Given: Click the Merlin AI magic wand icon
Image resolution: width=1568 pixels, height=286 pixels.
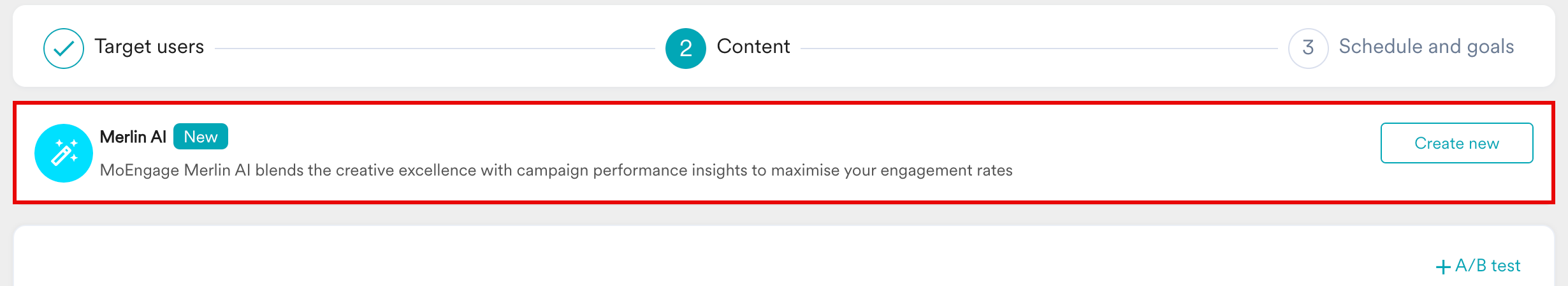Looking at the screenshot, I should (x=64, y=153).
